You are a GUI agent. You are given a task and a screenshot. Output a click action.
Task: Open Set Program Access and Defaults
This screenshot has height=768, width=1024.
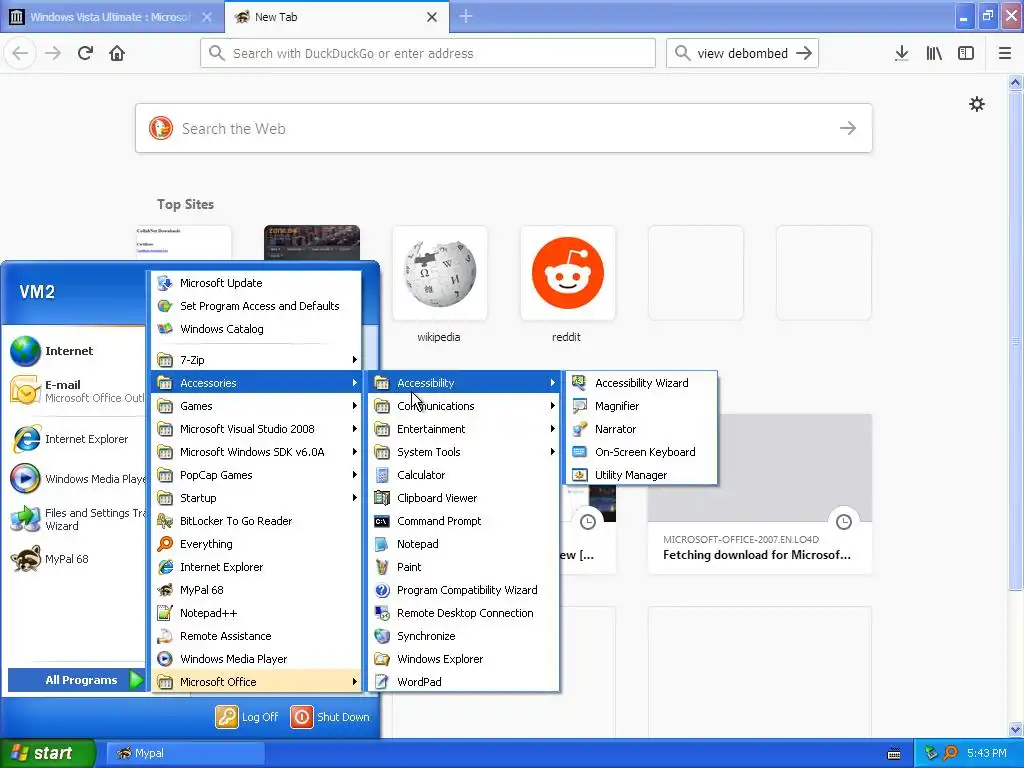point(257,306)
